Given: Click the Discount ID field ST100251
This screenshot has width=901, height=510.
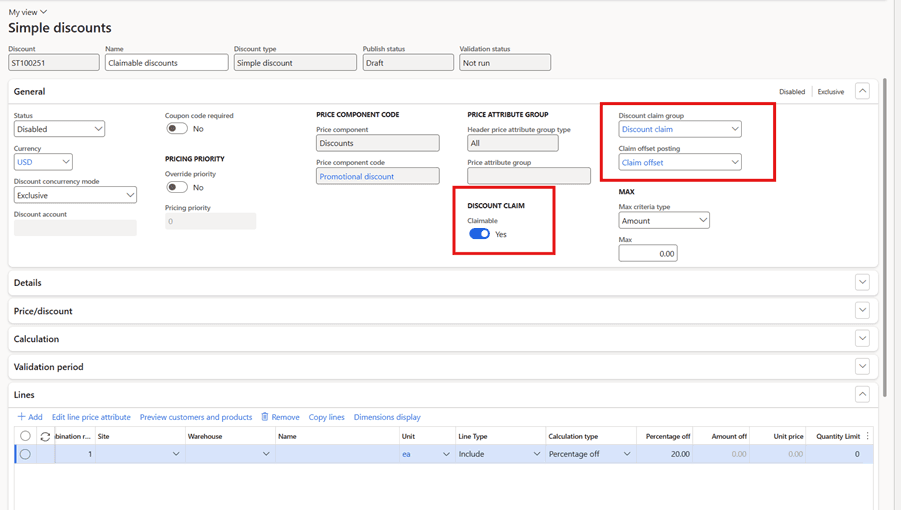Looking at the screenshot, I should (54, 63).
